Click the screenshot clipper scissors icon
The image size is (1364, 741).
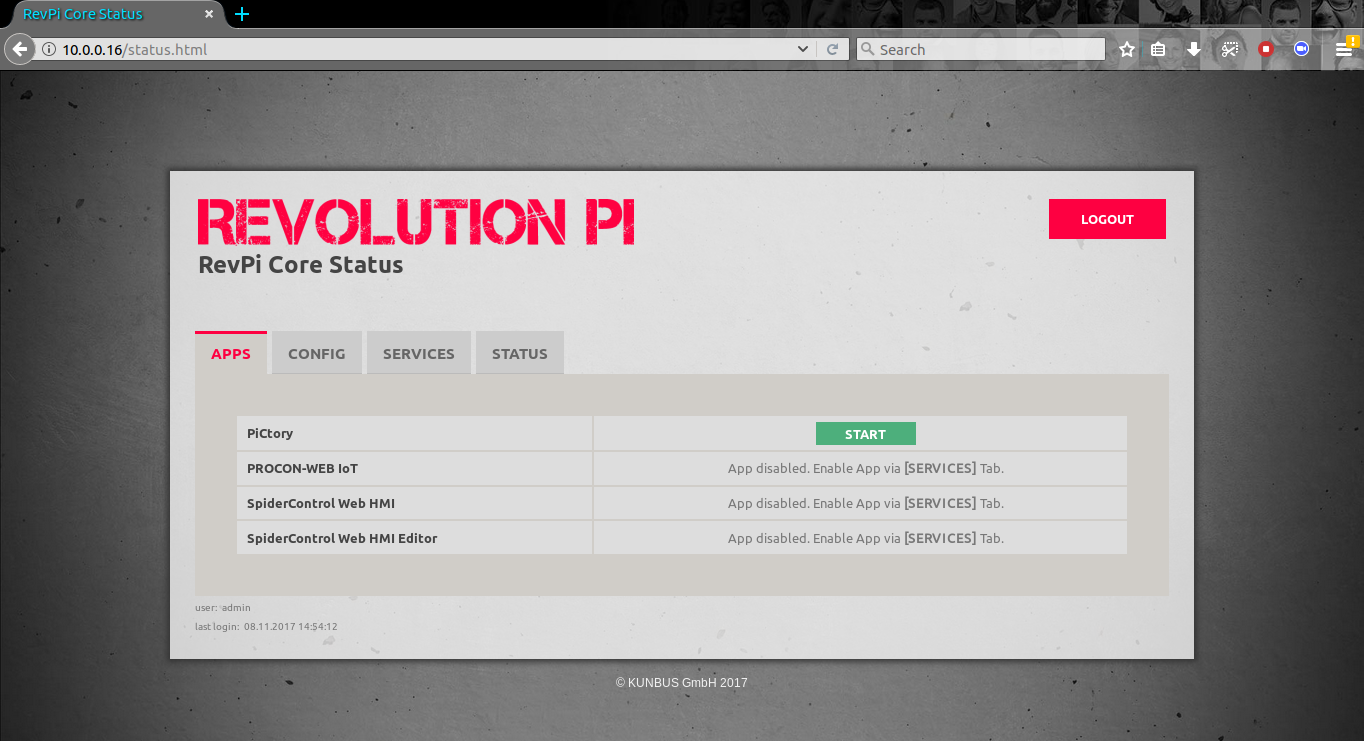[1230, 48]
